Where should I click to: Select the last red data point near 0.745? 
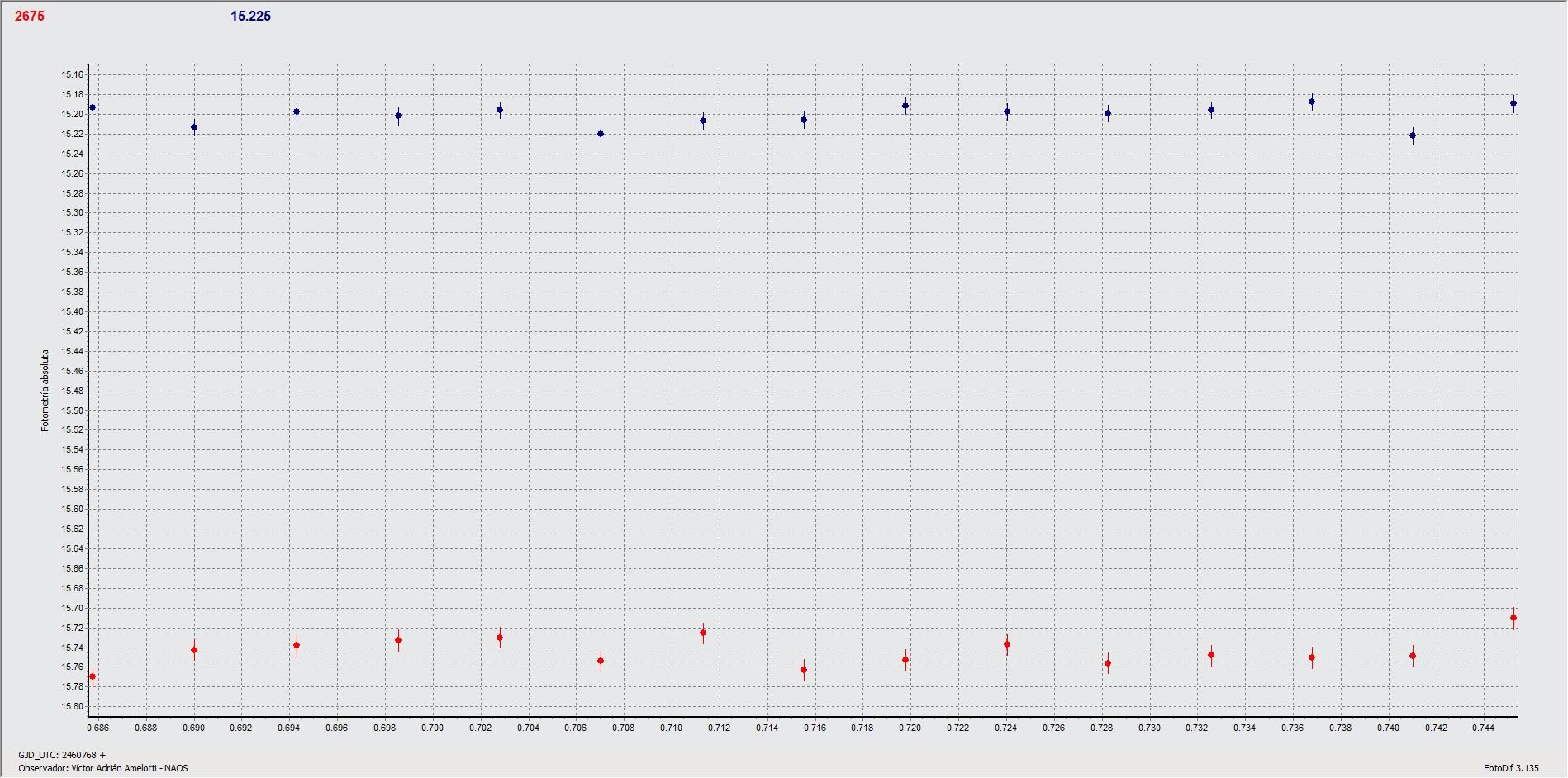(x=1513, y=618)
